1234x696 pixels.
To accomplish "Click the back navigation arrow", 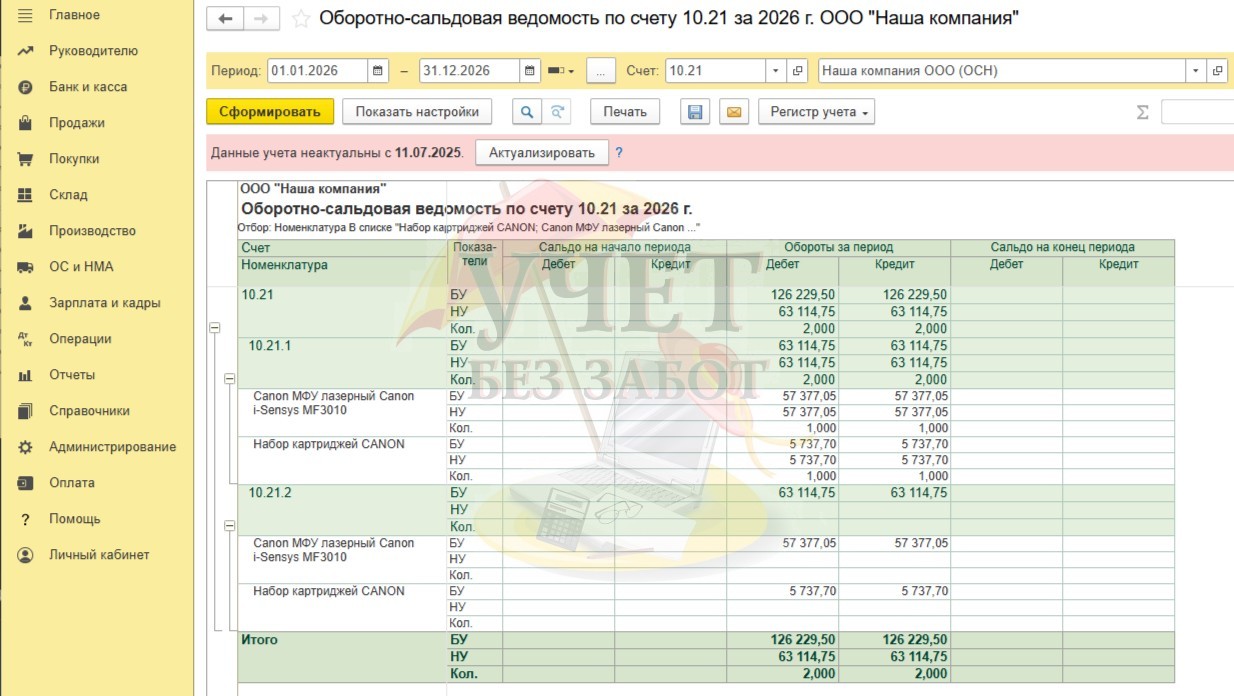I will (x=225, y=19).
